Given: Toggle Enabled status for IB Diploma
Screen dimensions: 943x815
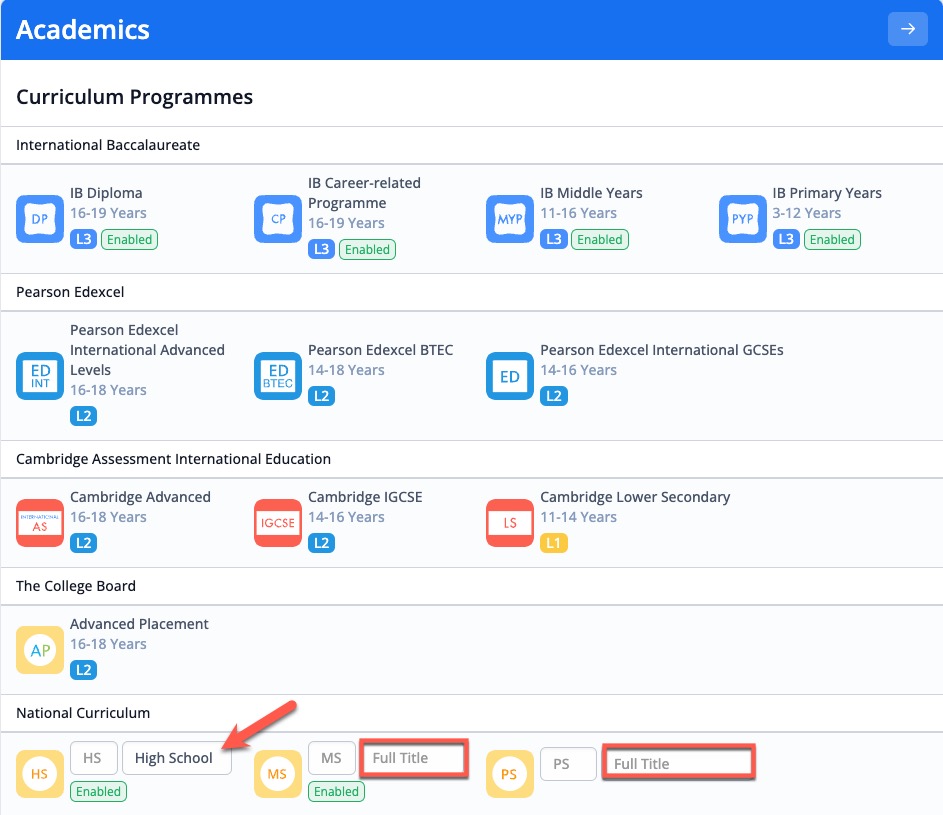Looking at the screenshot, I should 129,239.
